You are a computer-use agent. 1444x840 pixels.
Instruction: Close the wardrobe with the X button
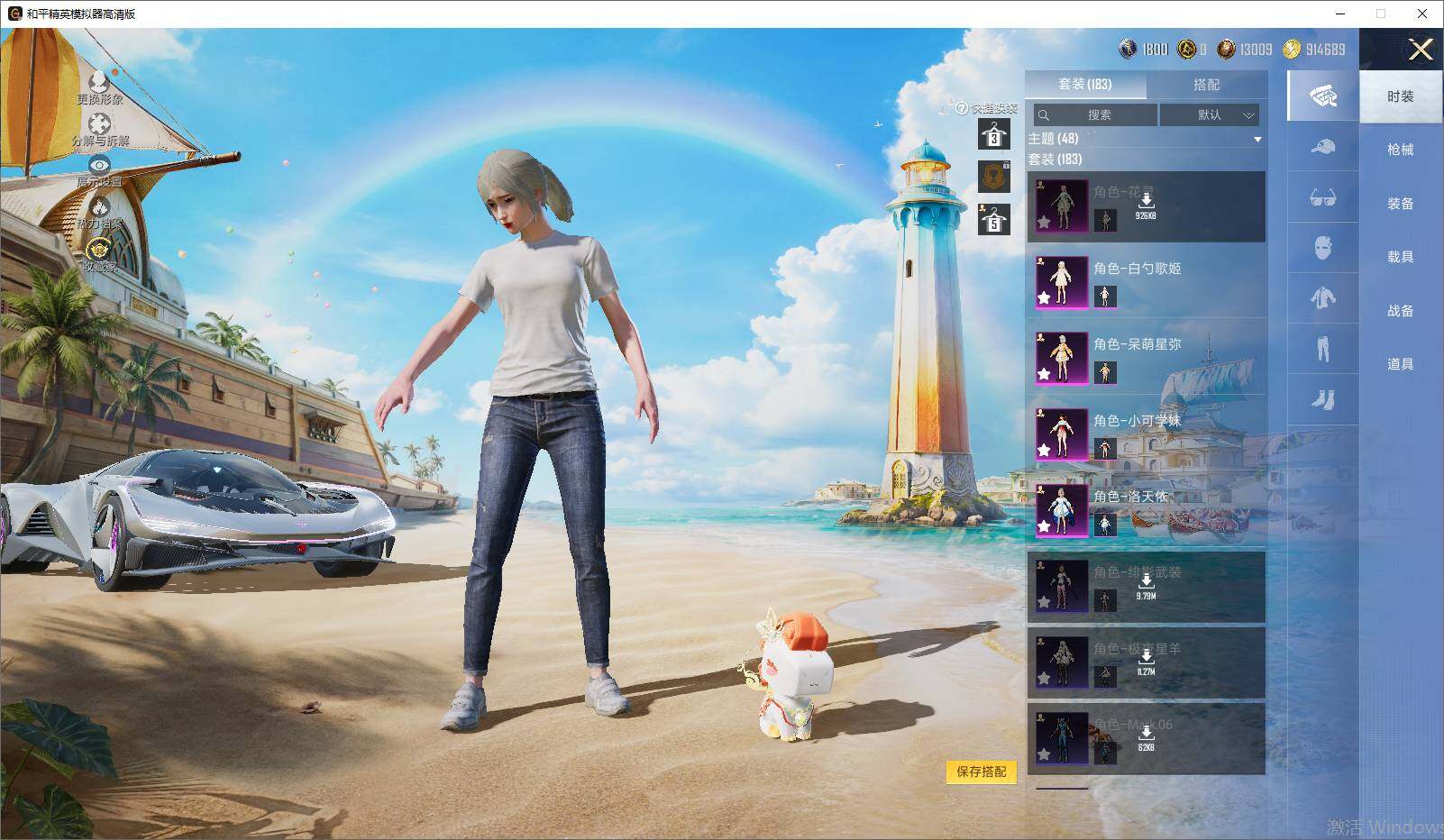[x=1421, y=50]
